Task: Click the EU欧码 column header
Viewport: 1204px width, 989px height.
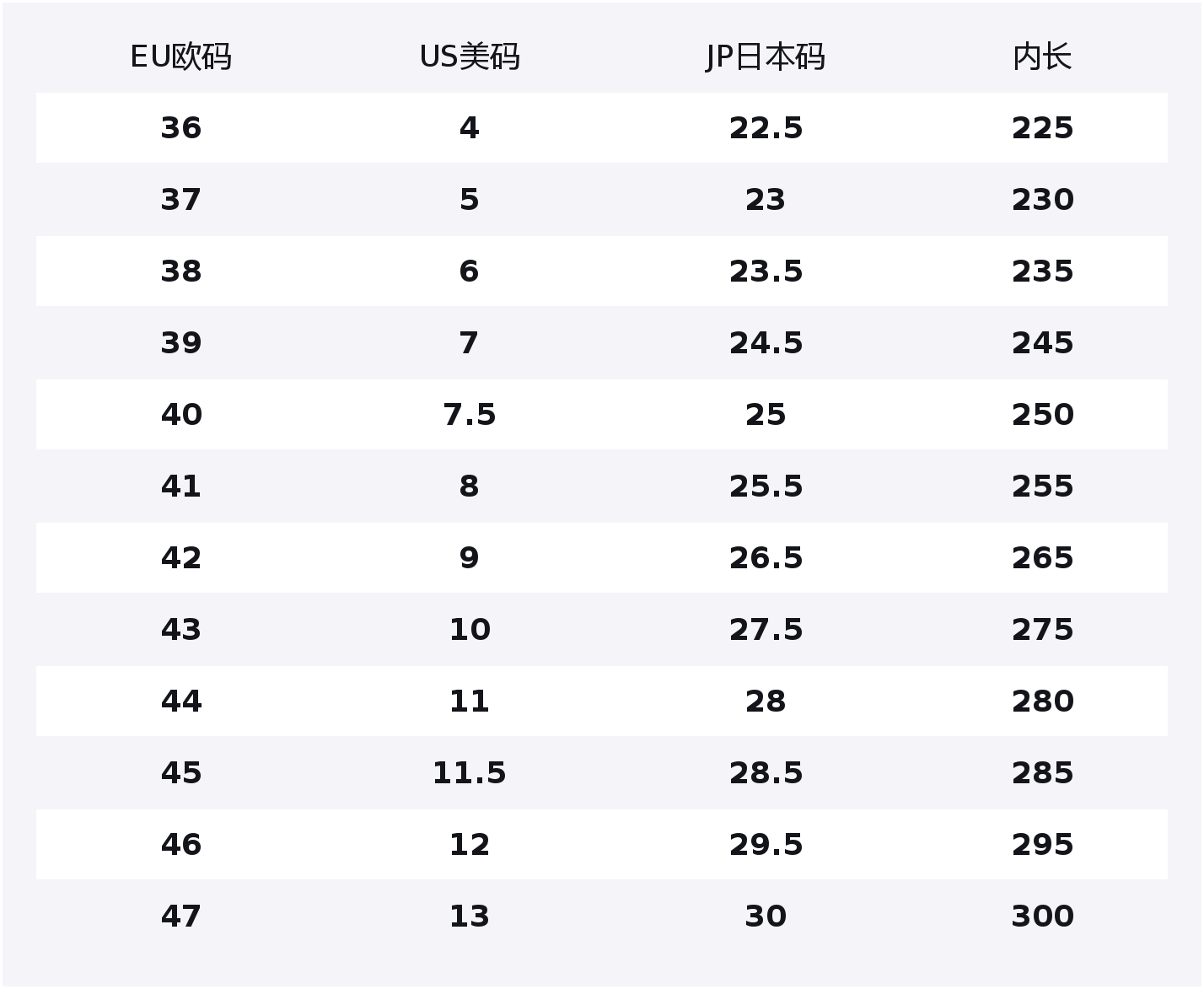Action: pyautogui.click(x=180, y=57)
